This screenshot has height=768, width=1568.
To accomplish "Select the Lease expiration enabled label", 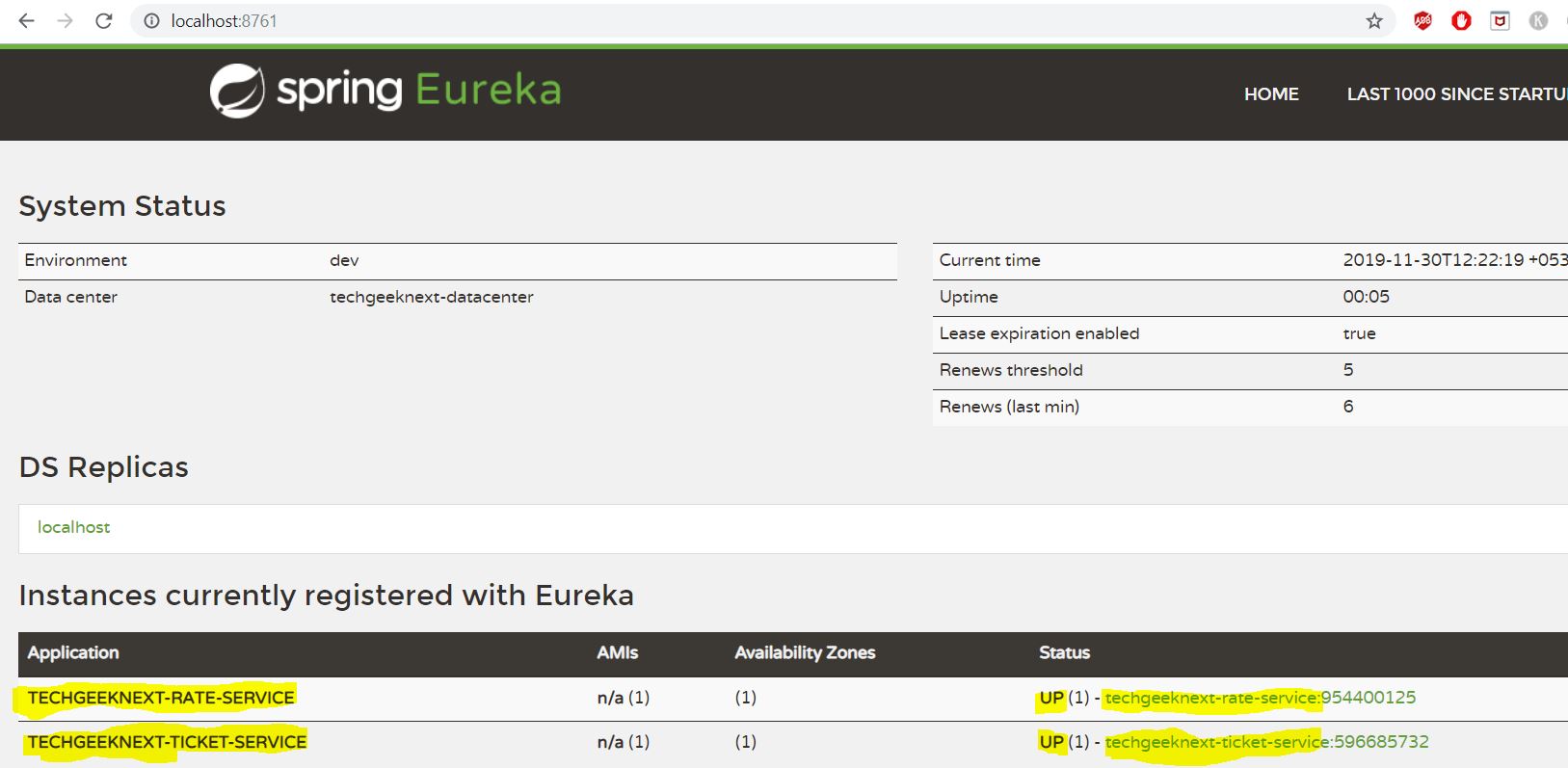I will pyautogui.click(x=1039, y=333).
